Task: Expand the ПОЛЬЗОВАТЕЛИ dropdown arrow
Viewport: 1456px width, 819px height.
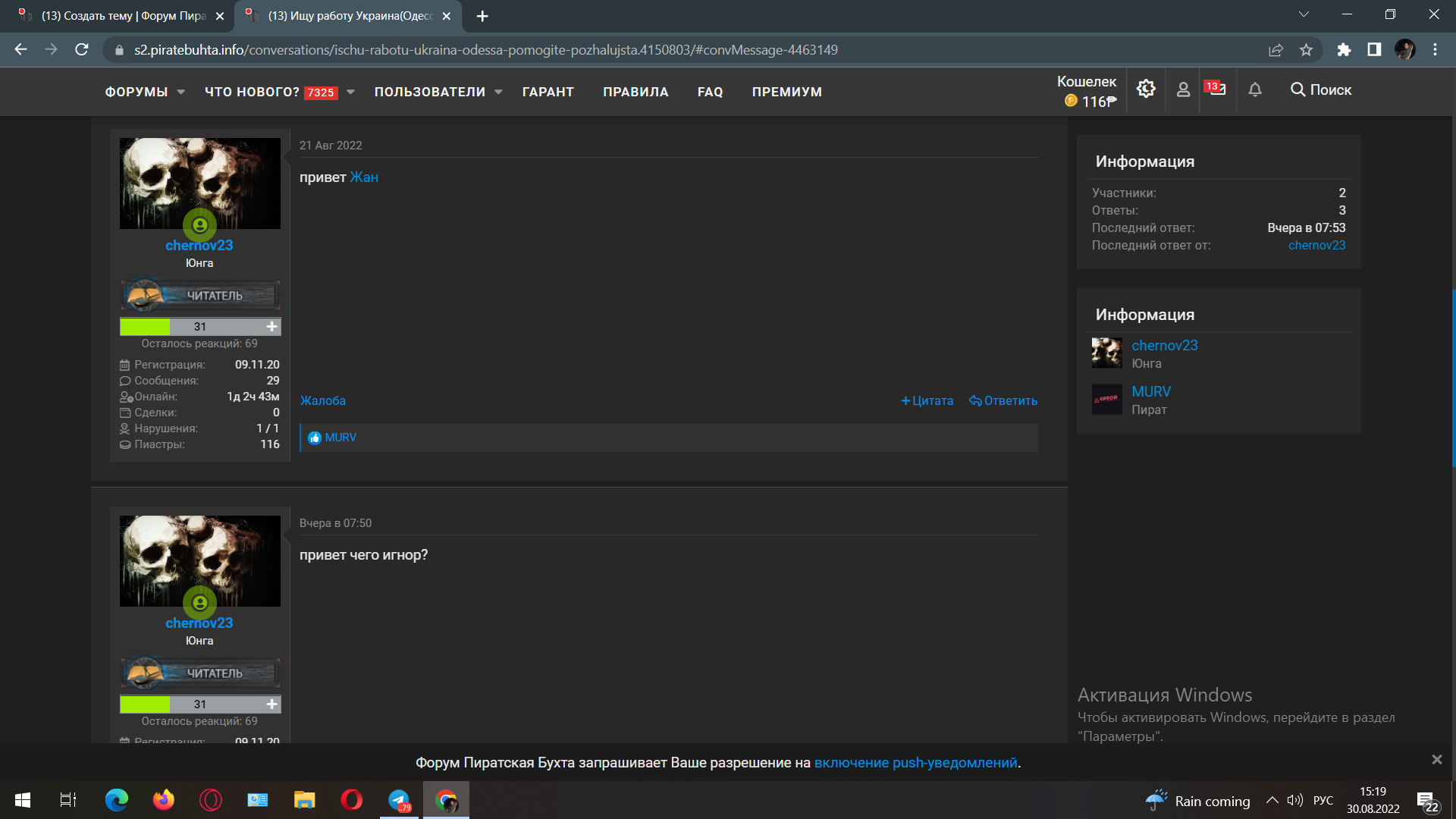Action: (498, 92)
